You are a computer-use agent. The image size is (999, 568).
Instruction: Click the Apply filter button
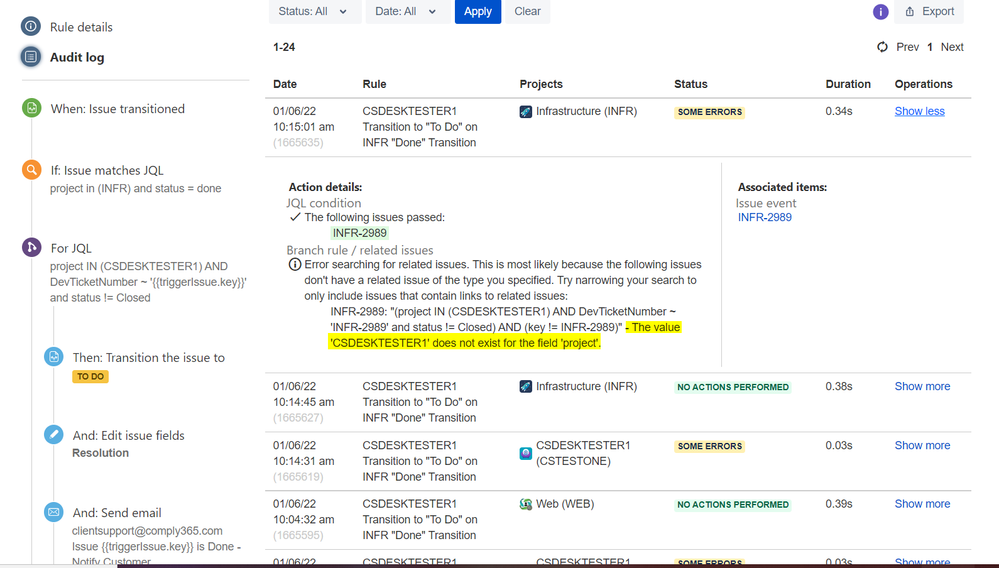point(478,11)
